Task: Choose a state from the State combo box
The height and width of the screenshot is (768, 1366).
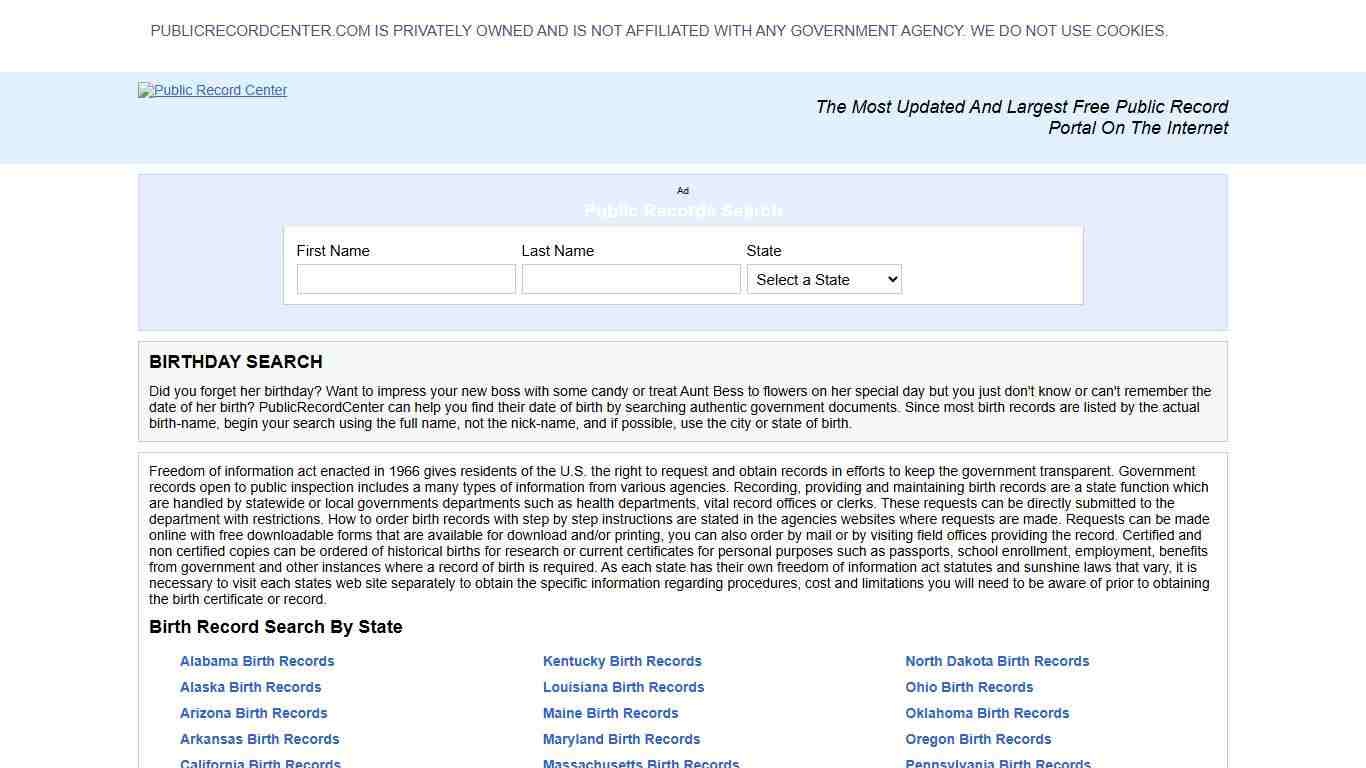Action: [x=823, y=279]
